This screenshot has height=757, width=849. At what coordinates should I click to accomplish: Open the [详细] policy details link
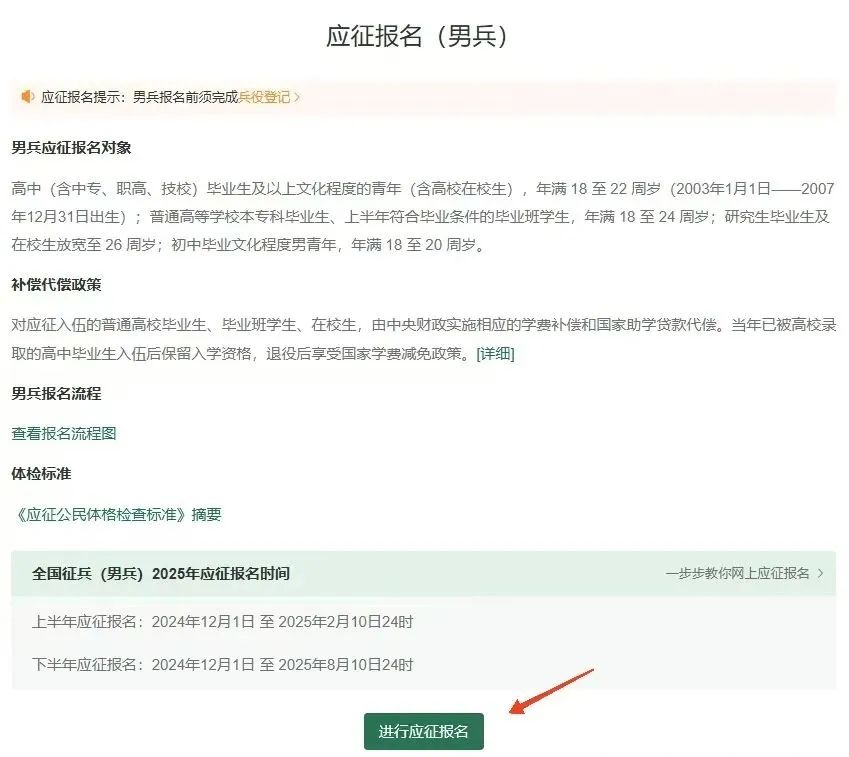[495, 354]
